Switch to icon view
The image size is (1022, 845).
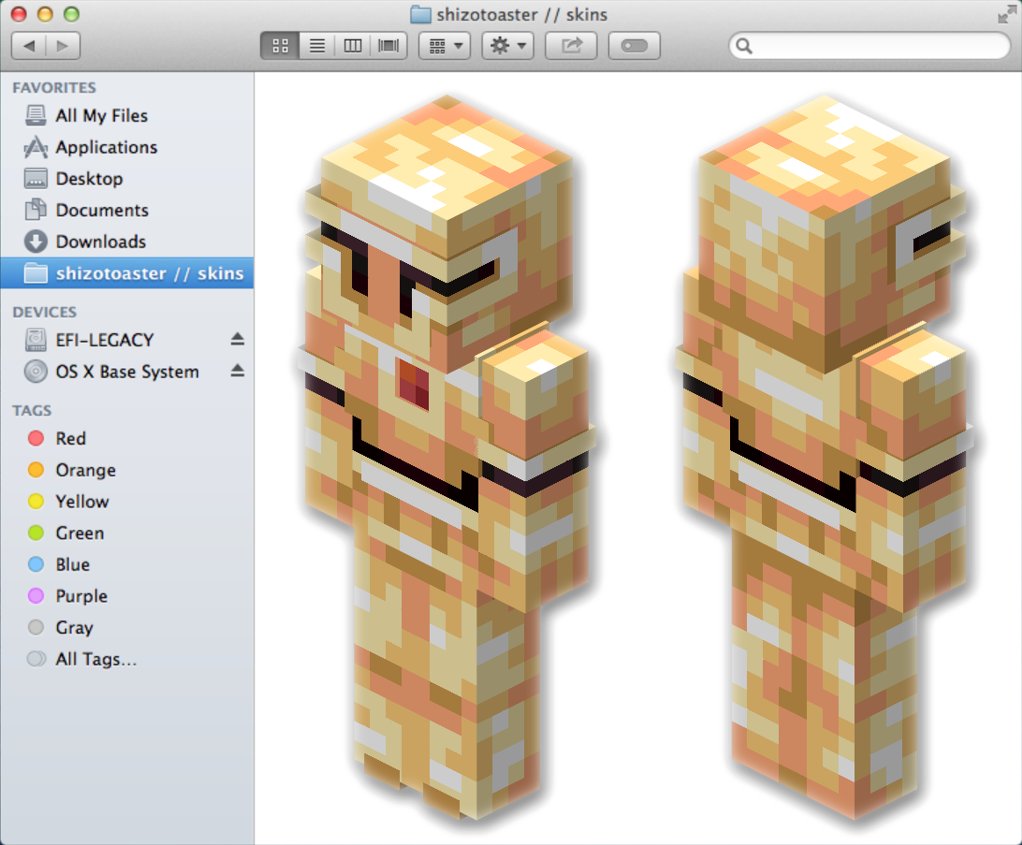pyautogui.click(x=280, y=46)
